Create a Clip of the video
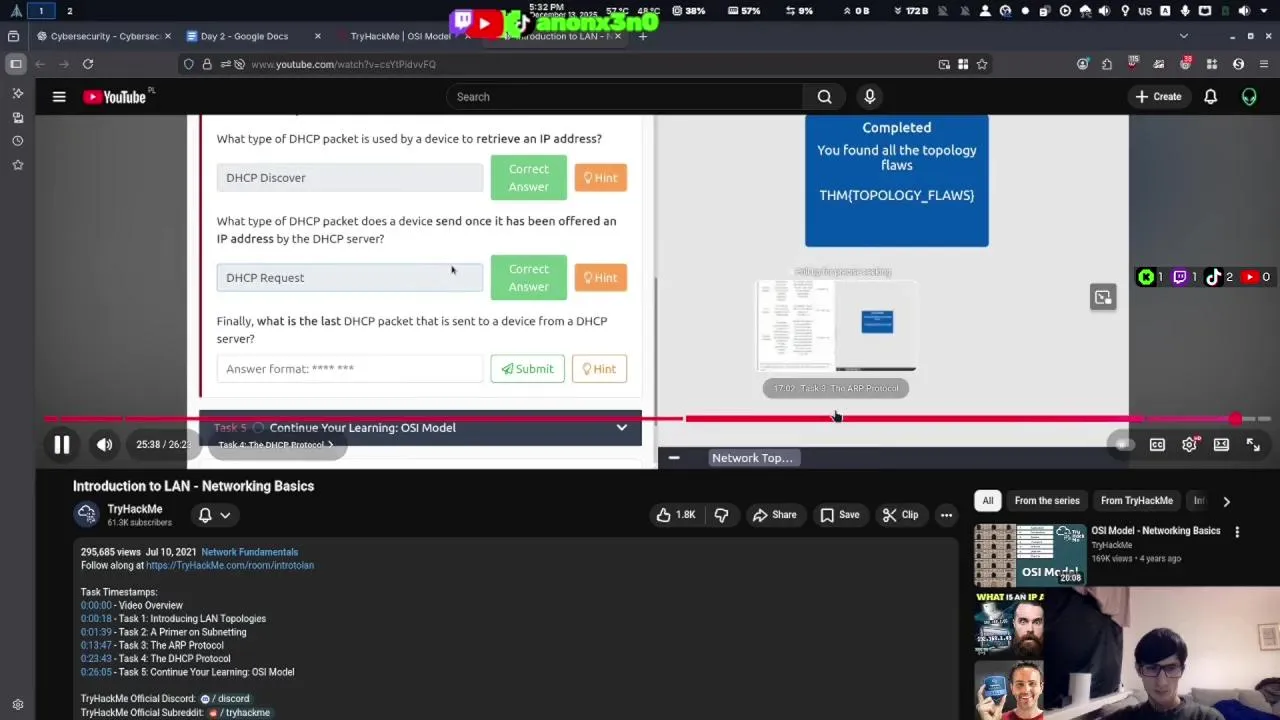The width and height of the screenshot is (1280, 720). tap(900, 515)
